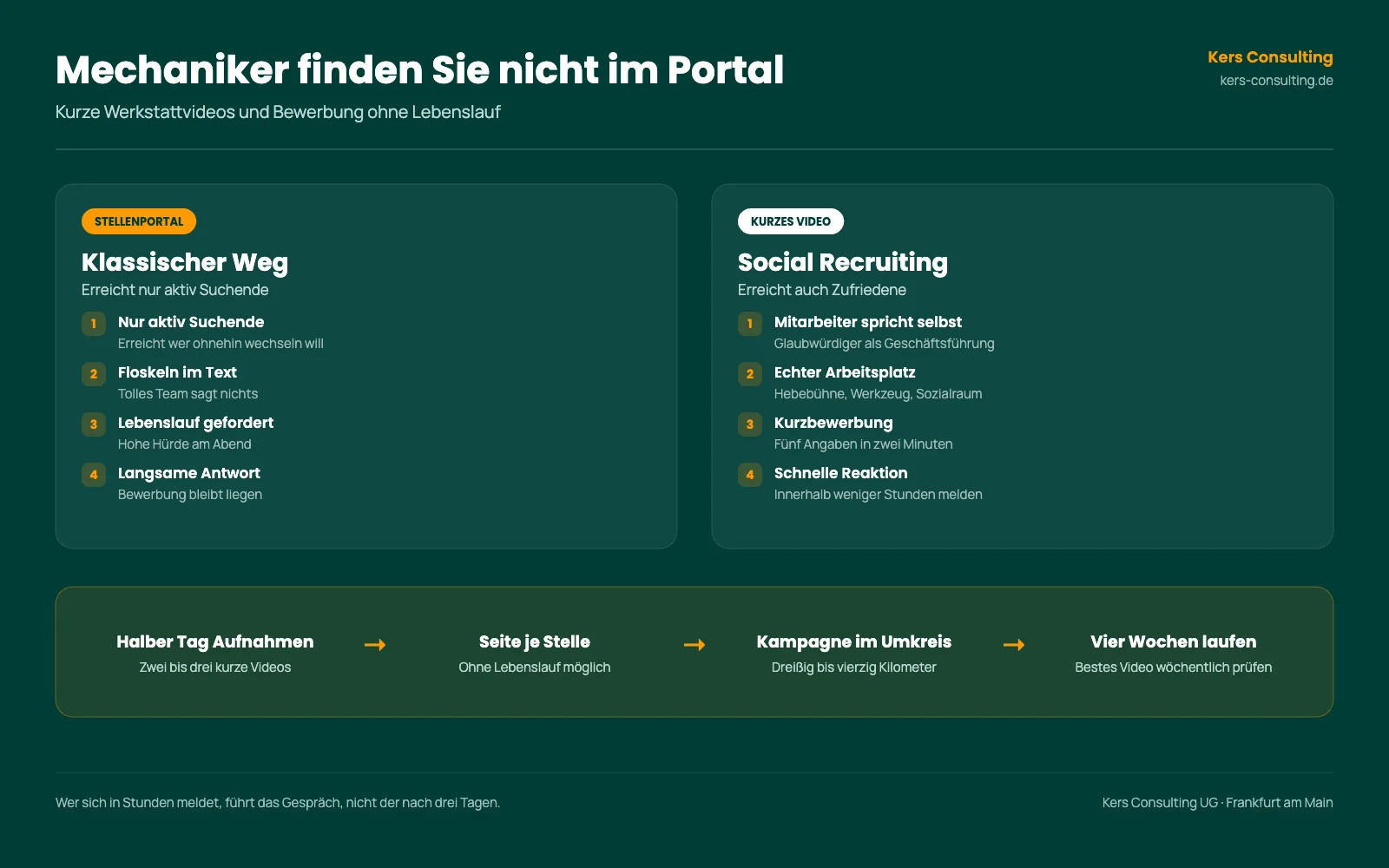This screenshot has width=1389, height=868.
Task: Click 'Hebebühne, Werkzeug, Sozialraum' text
Action: (879, 394)
